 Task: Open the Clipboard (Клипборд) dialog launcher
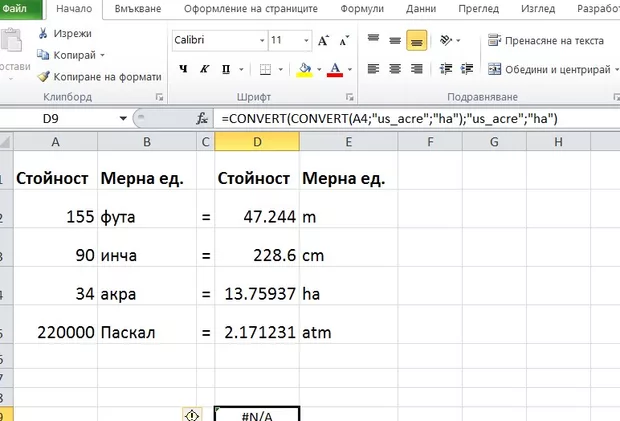159,97
